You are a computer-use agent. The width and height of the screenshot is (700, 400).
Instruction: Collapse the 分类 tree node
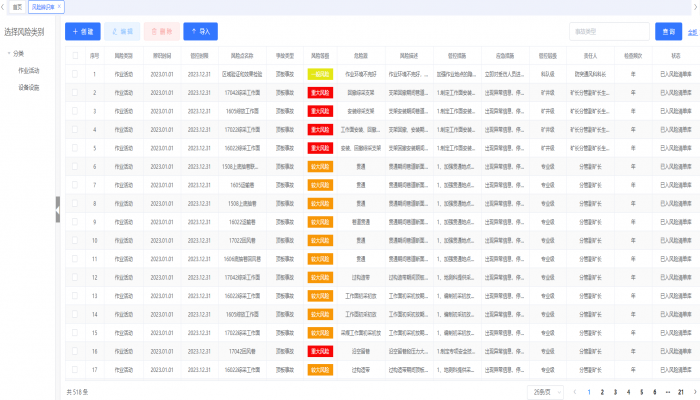(8, 53)
